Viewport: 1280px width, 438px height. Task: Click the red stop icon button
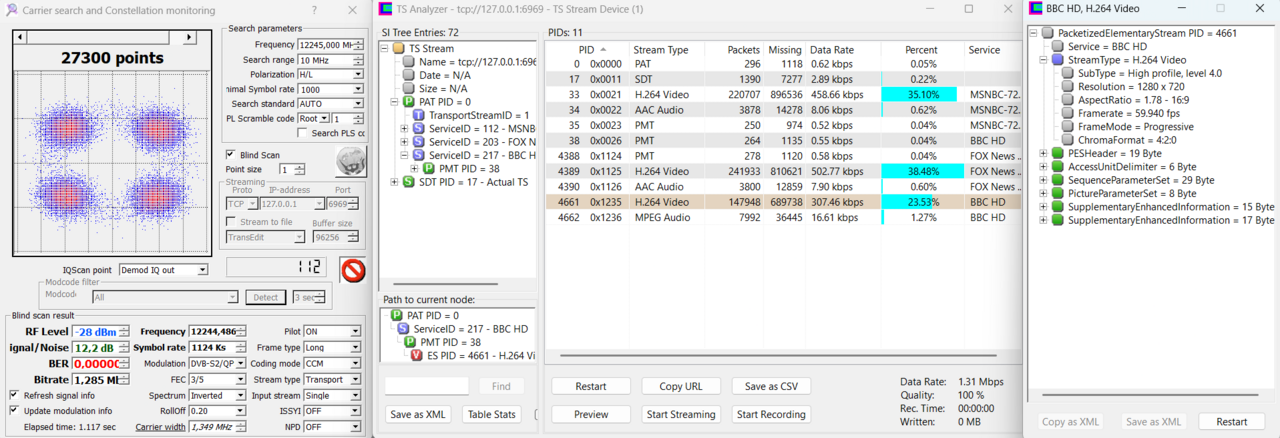[x=353, y=270]
